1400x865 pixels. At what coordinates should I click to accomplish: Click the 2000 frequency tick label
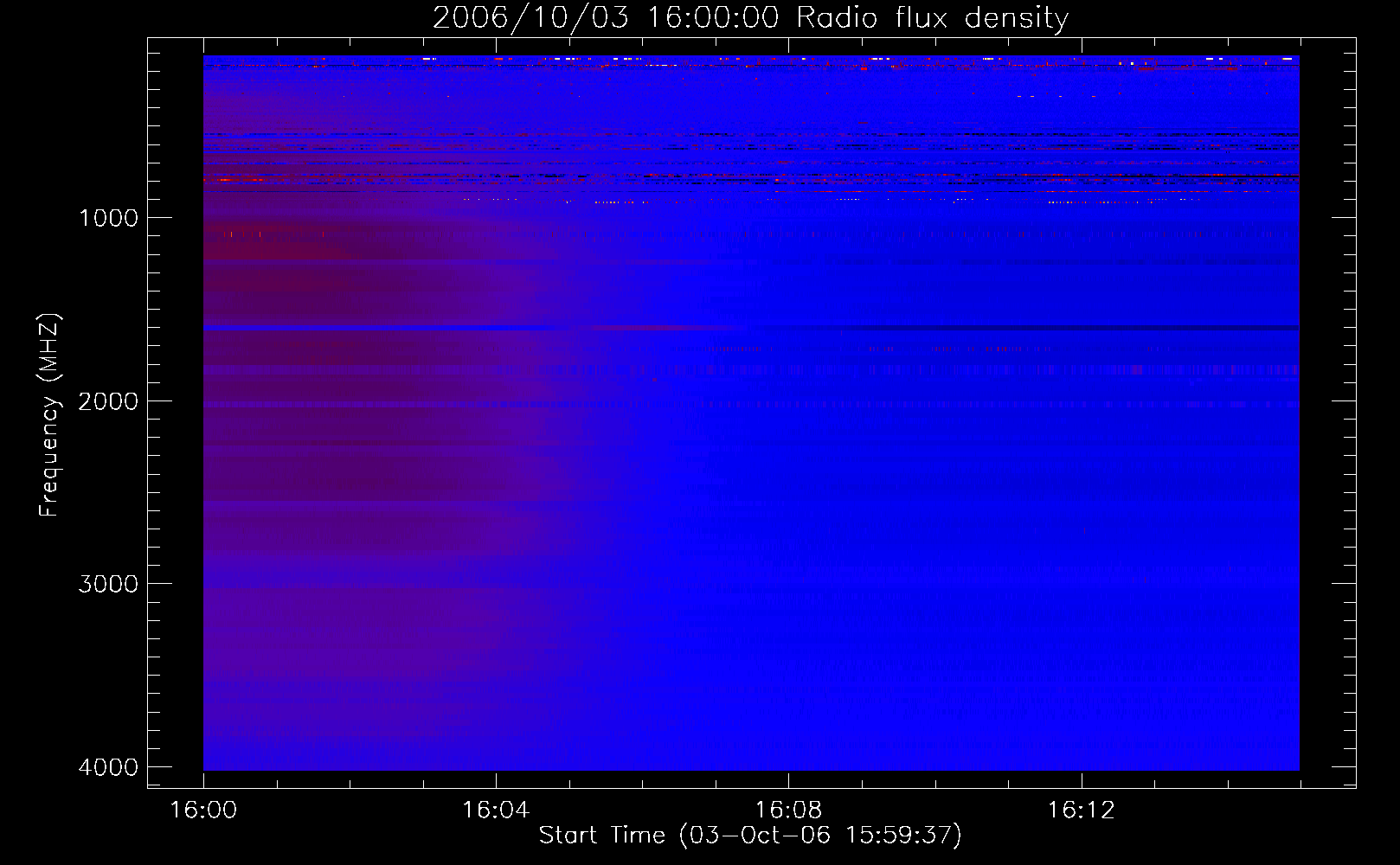[108, 401]
